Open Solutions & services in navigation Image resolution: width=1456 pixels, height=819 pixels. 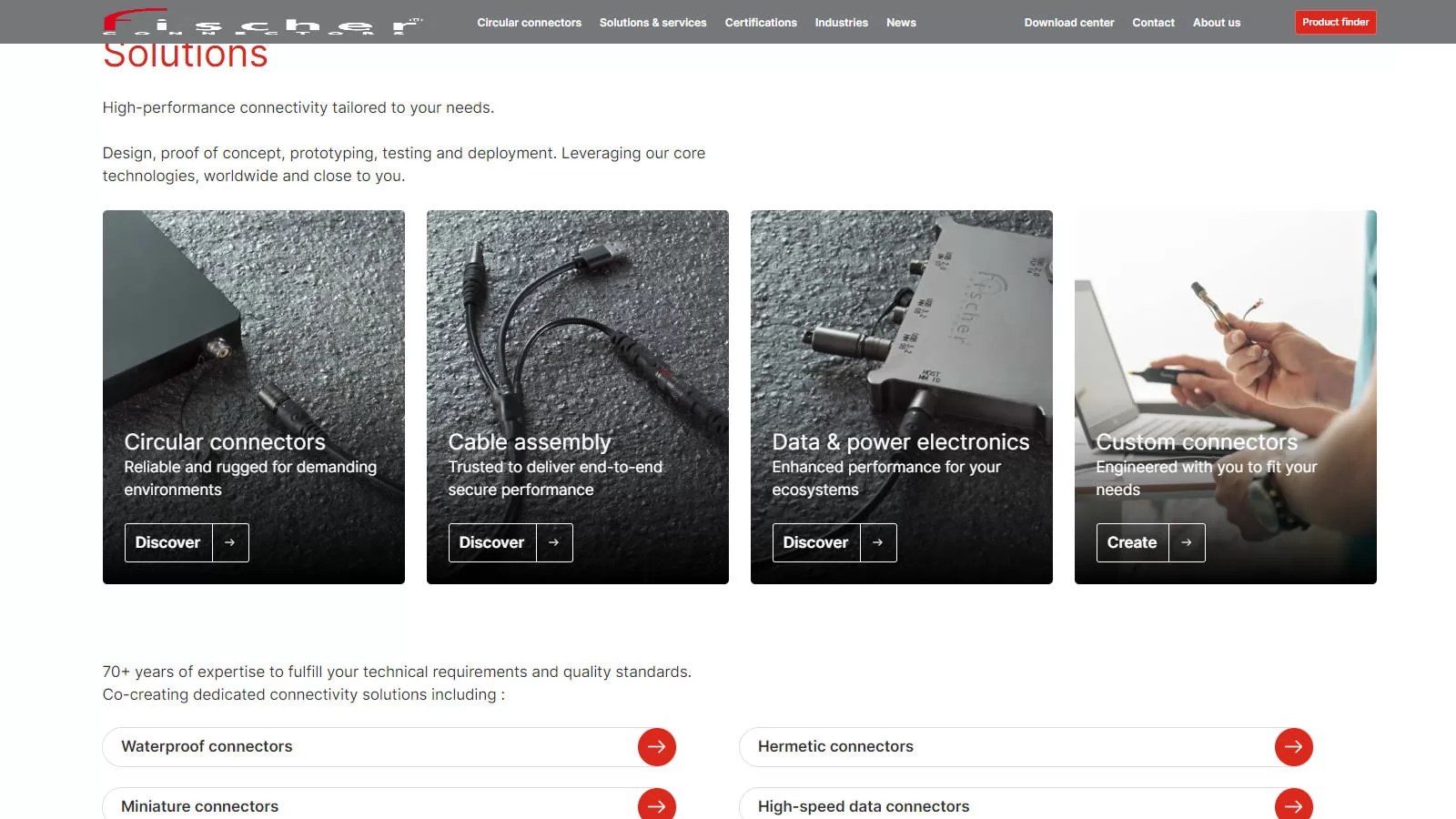(652, 23)
